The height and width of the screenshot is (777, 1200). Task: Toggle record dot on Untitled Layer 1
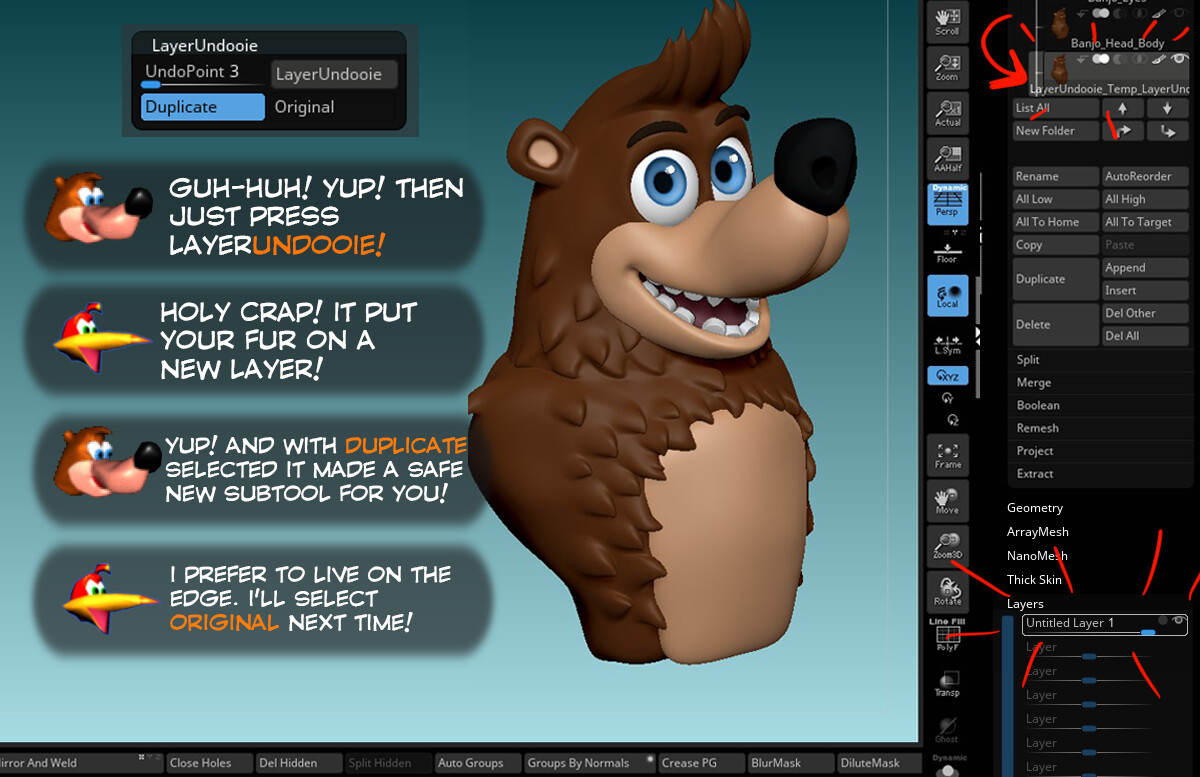(x=1162, y=621)
